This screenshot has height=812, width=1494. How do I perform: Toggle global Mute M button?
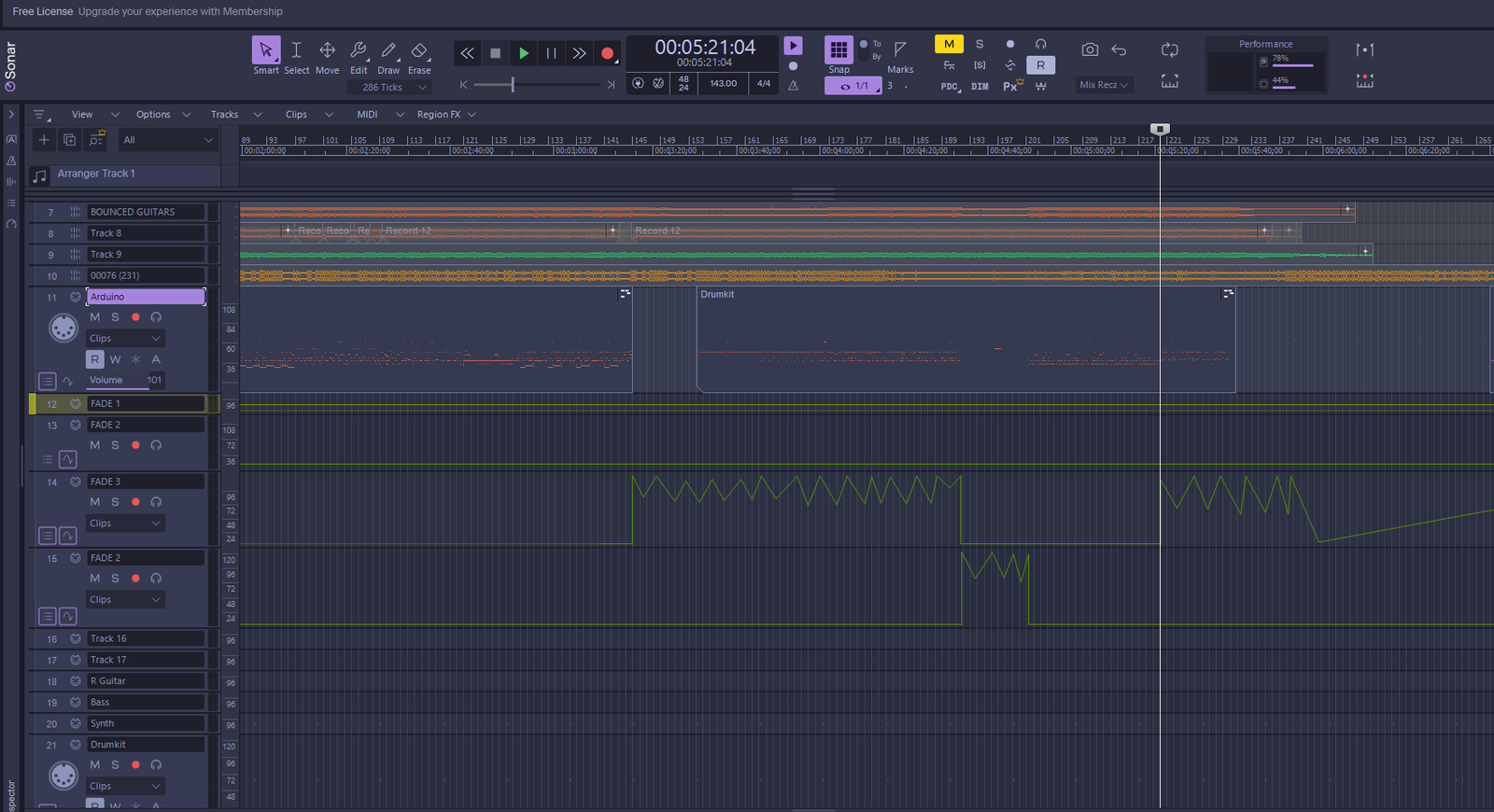point(949,44)
